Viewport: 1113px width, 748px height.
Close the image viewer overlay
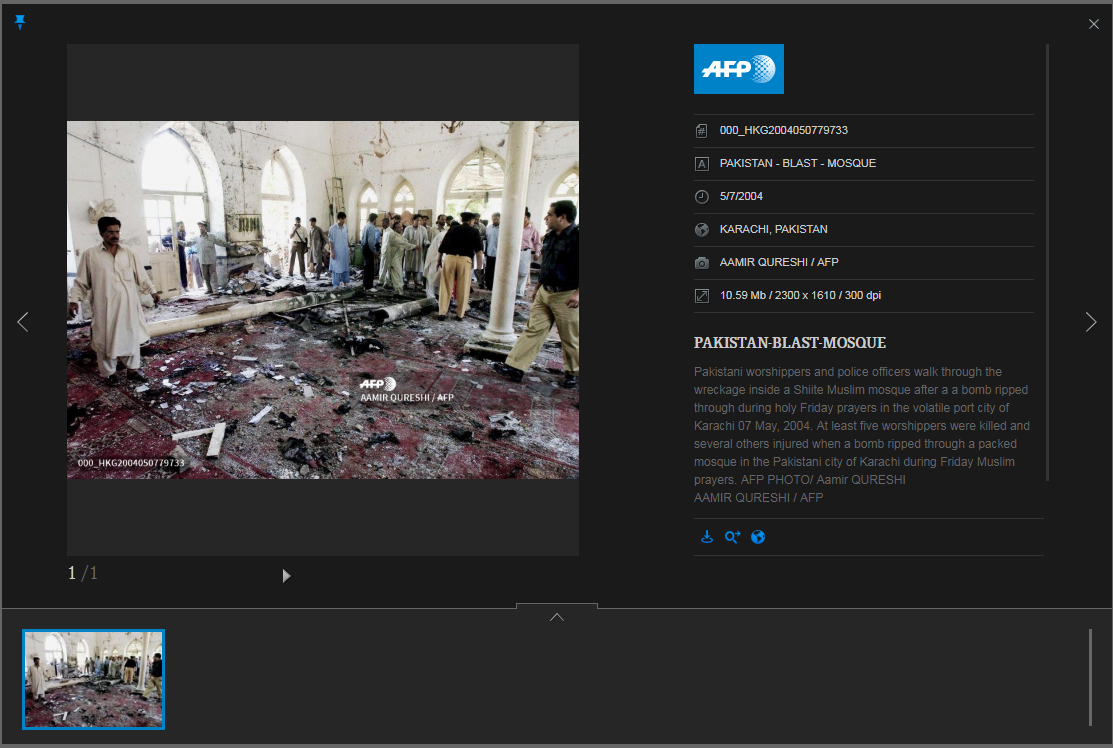(1093, 24)
